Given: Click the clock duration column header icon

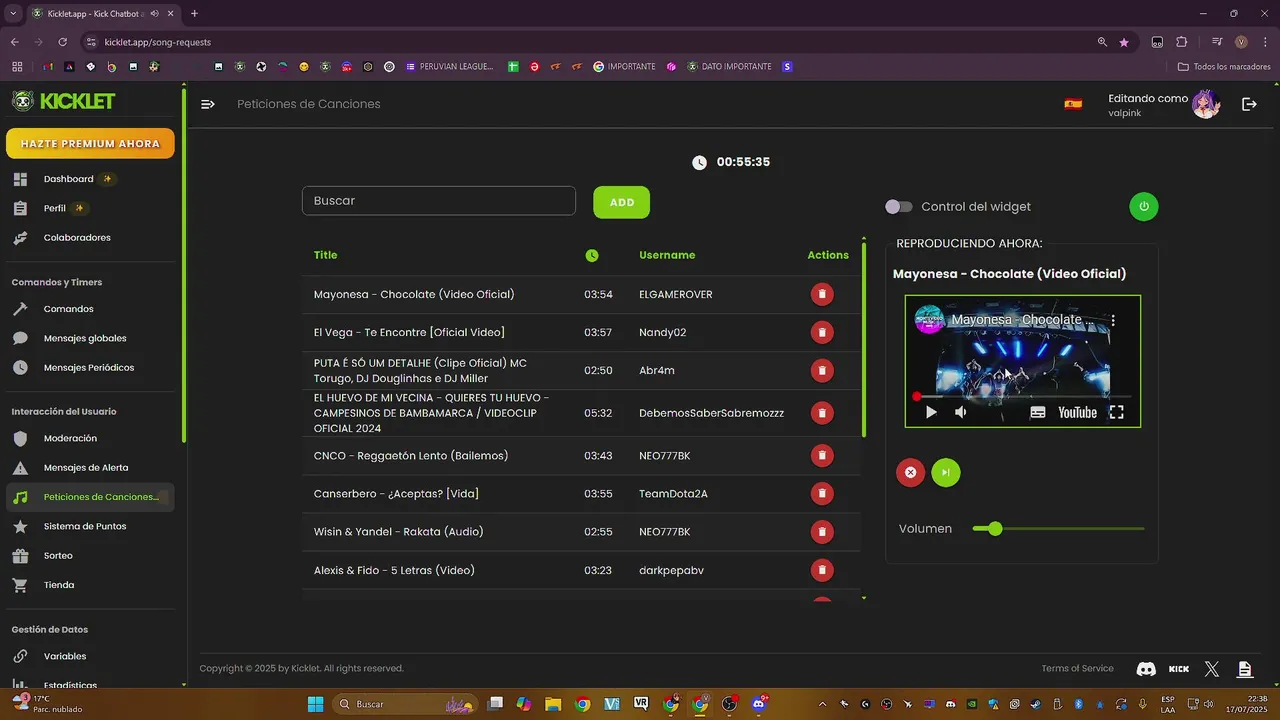Looking at the screenshot, I should point(592,255).
